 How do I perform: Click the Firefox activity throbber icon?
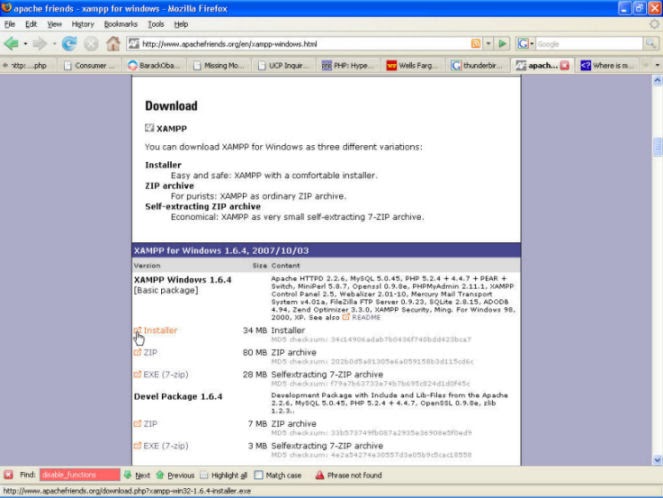(654, 24)
